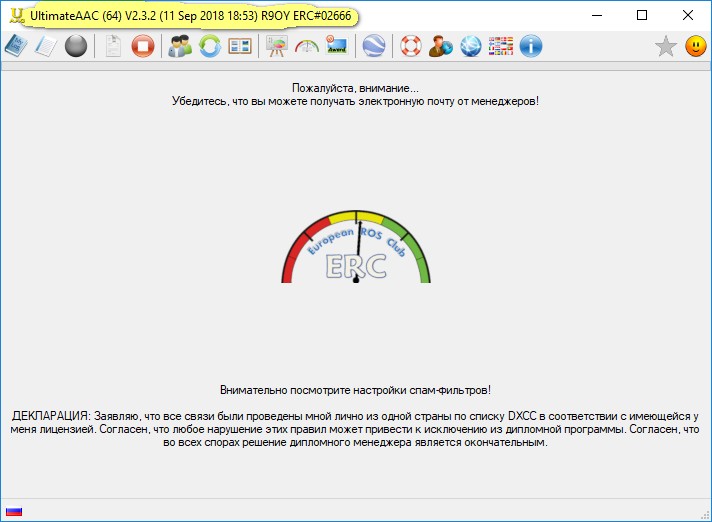Open the blue web globe icon

[470, 46]
